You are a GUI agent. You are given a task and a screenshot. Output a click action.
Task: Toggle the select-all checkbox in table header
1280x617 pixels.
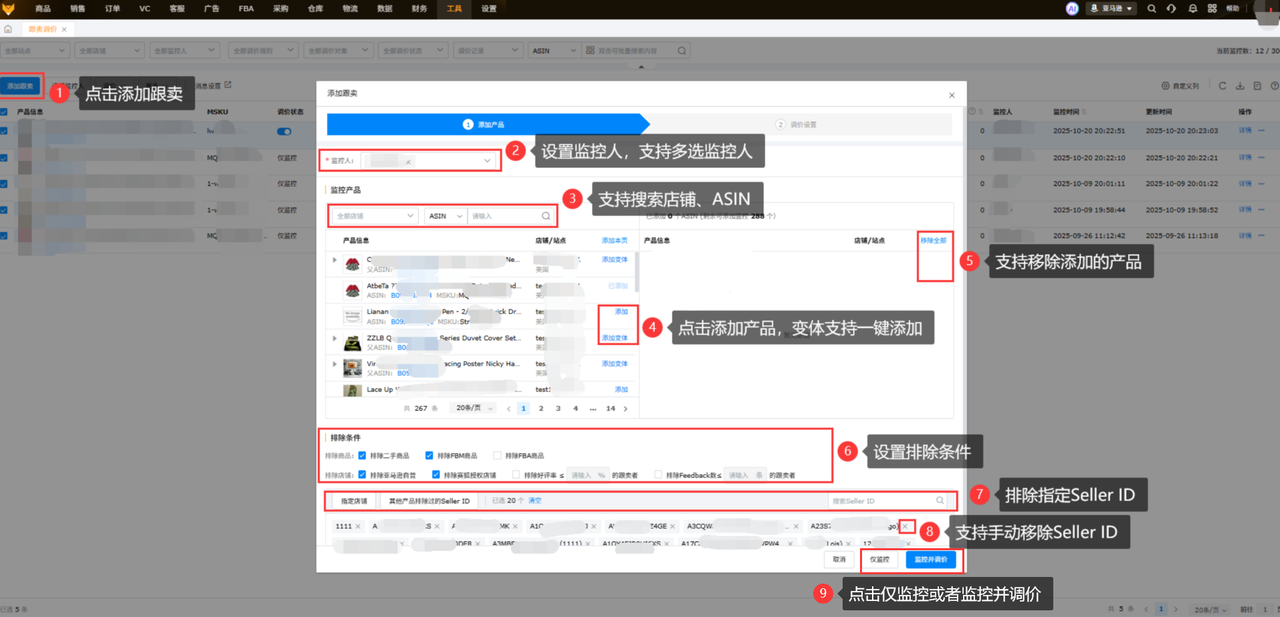(x=5, y=111)
